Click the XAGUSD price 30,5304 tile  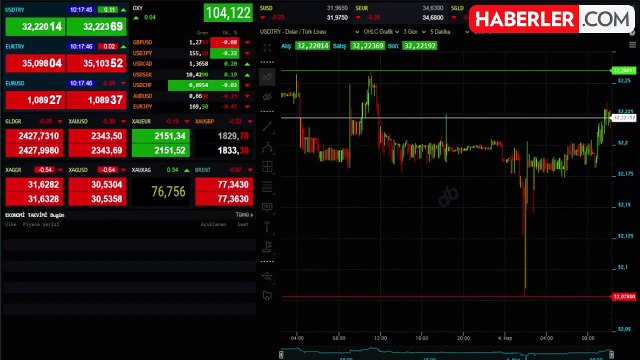(98, 184)
